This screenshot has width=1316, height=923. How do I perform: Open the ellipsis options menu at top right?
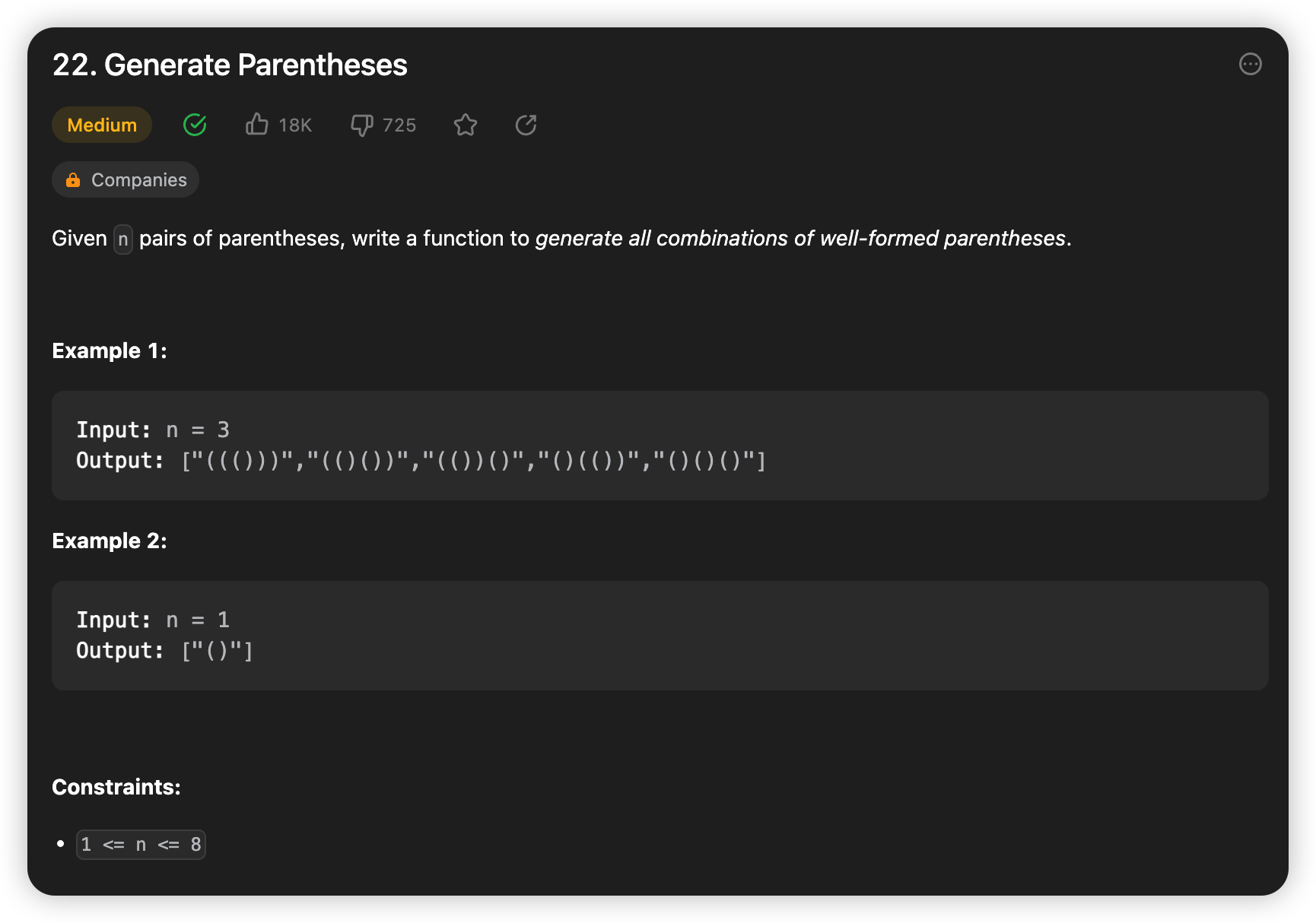click(x=1251, y=65)
